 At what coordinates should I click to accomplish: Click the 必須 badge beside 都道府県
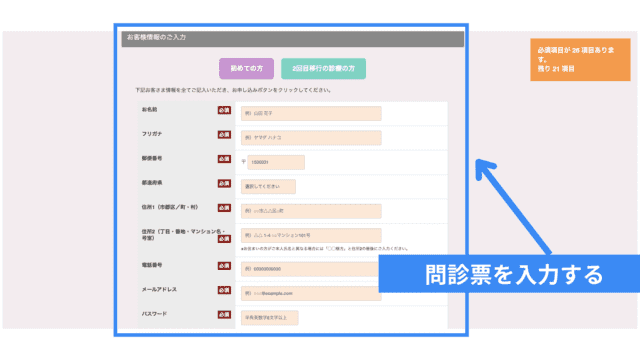[x=224, y=184]
